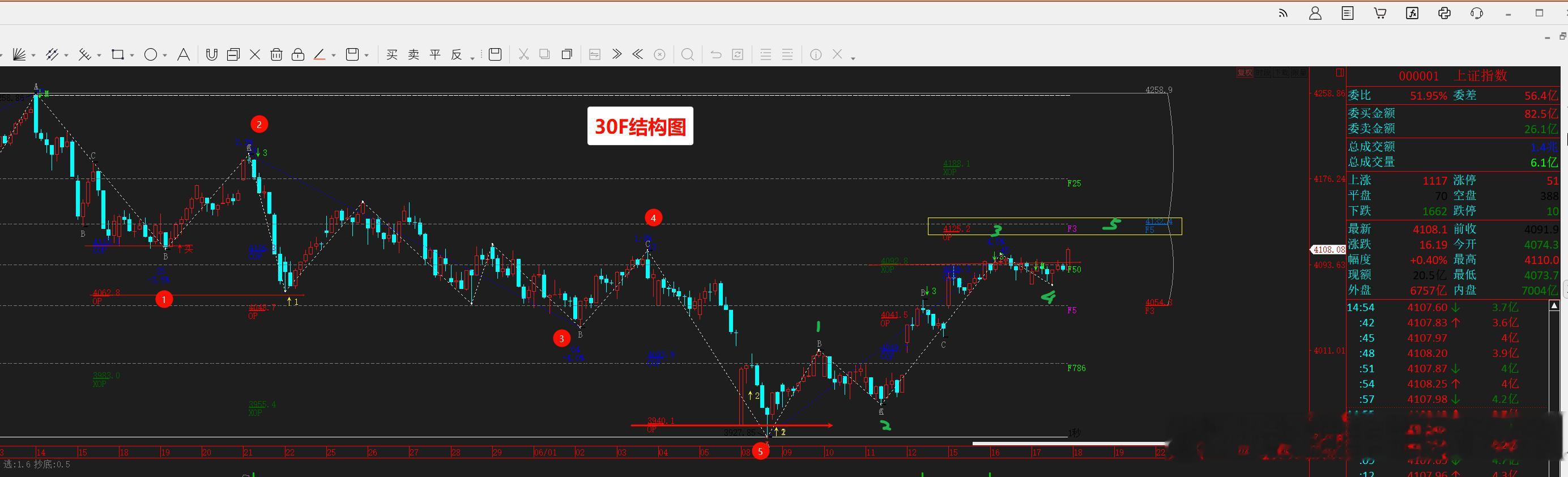Open the news document list icon
Image resolution: width=1568 pixels, height=477 pixels.
click(1348, 14)
